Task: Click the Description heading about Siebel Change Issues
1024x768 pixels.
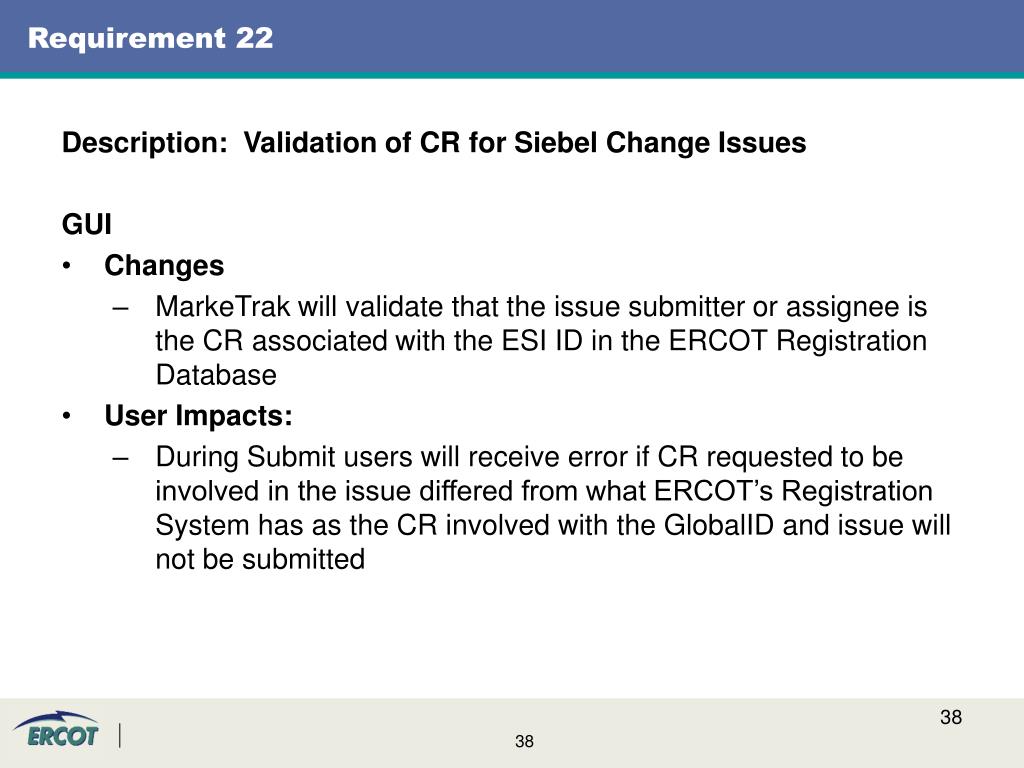Action: point(434,143)
